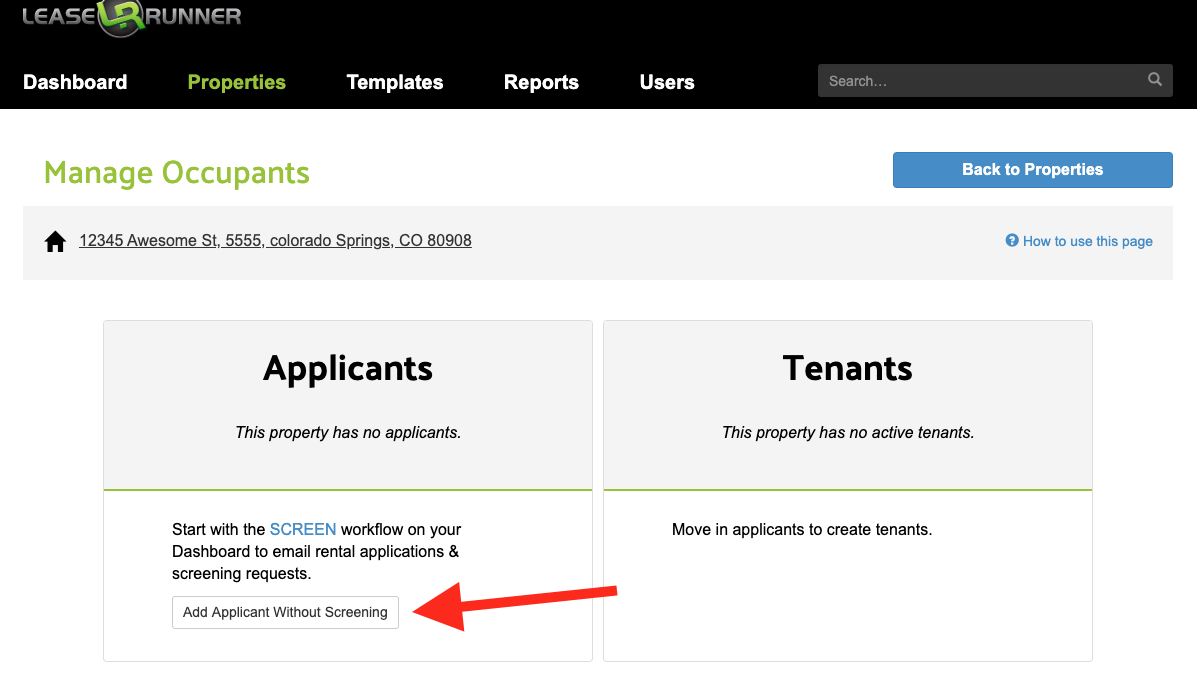This screenshot has height=677, width=1197.
Task: Open the How to use this page link
Action: [1087, 241]
